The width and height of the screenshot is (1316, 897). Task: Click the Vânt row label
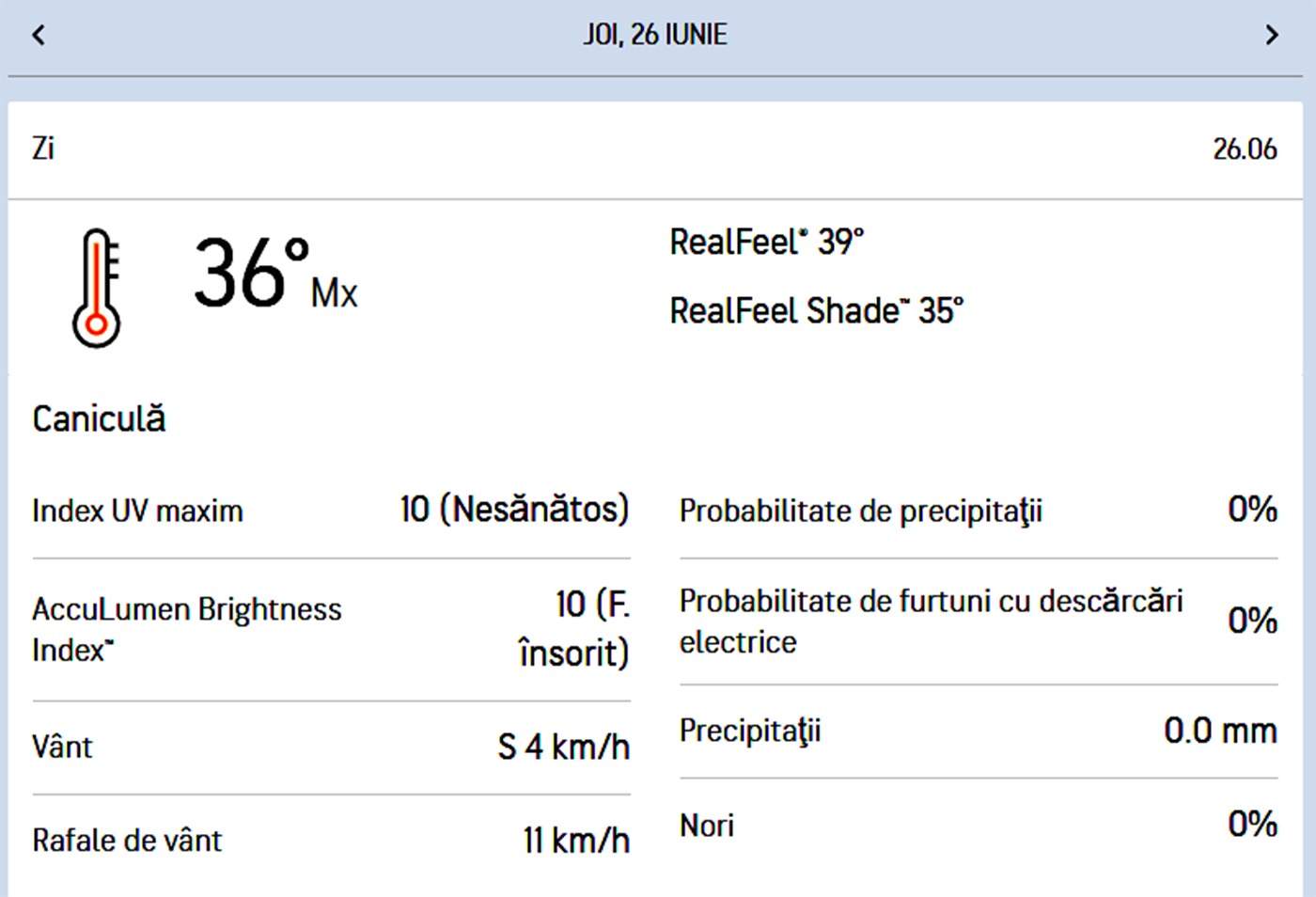62,747
